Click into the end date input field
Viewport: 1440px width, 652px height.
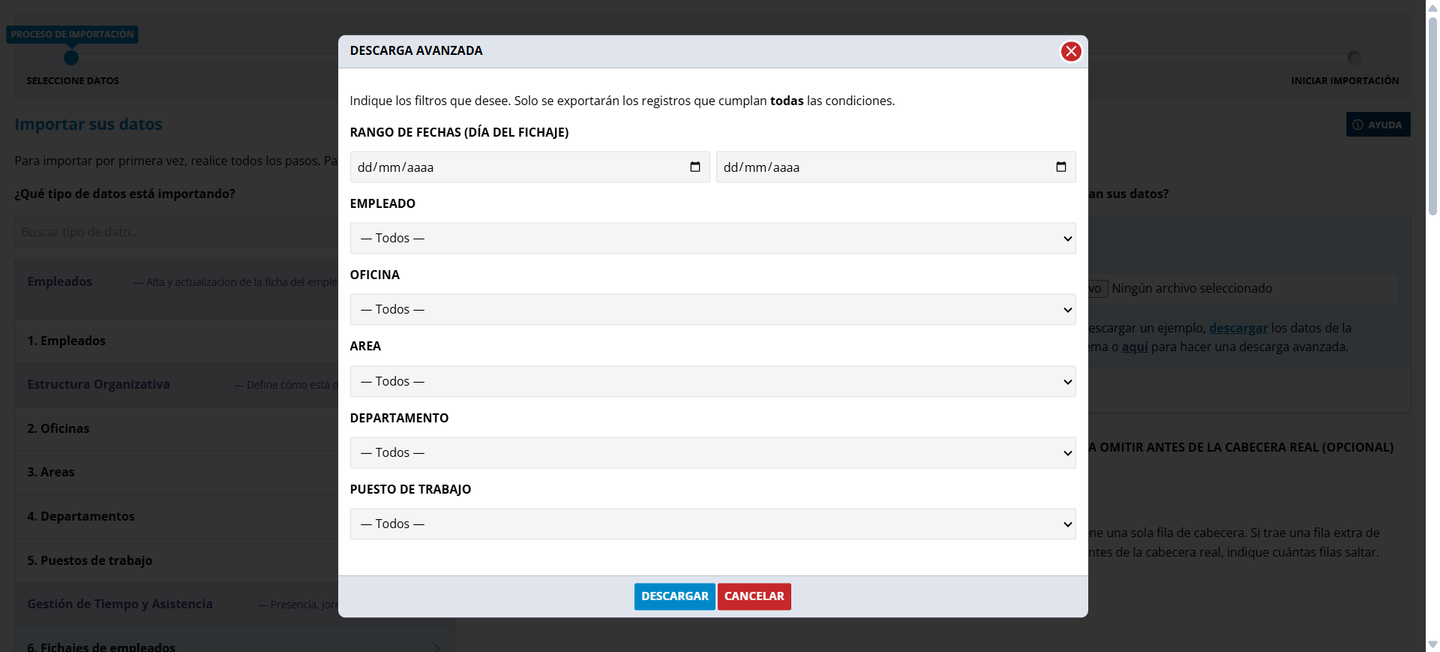896,167
